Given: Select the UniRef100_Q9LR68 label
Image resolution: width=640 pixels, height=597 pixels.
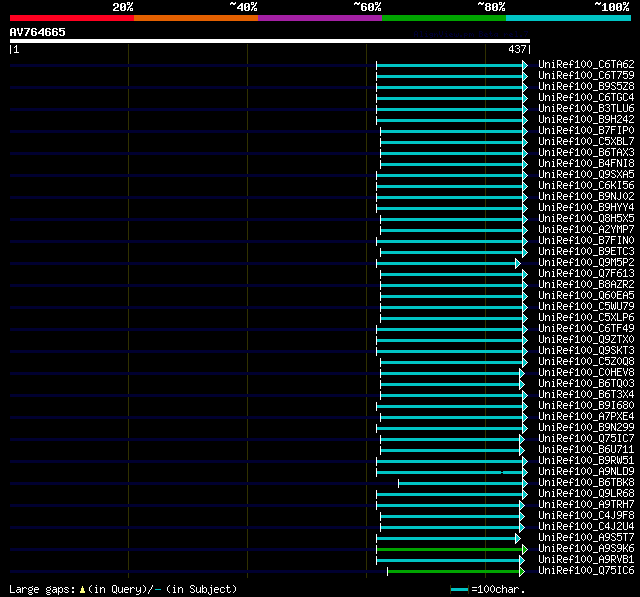Looking at the screenshot, I should [586, 494].
